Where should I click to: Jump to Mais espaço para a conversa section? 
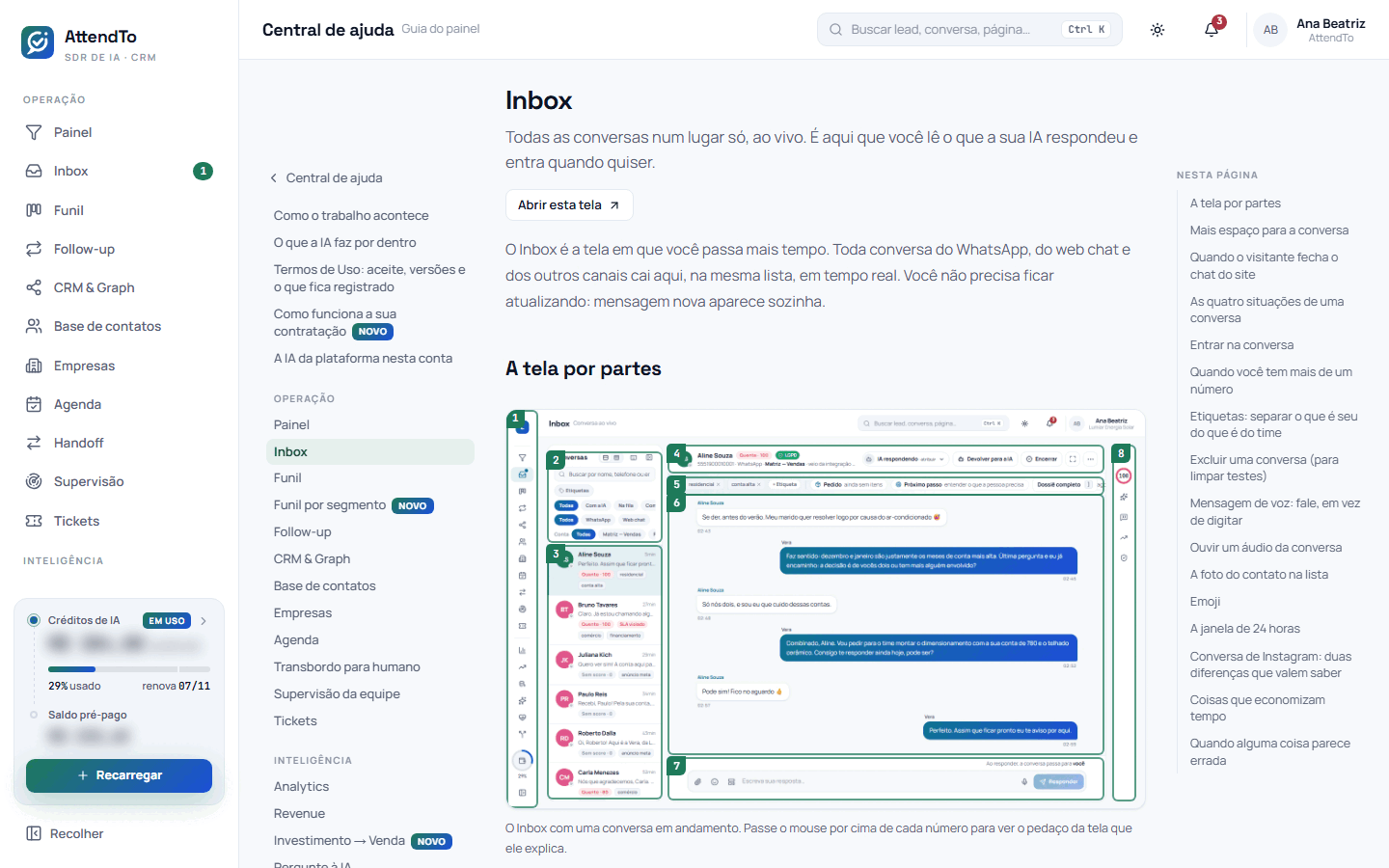click(1269, 231)
